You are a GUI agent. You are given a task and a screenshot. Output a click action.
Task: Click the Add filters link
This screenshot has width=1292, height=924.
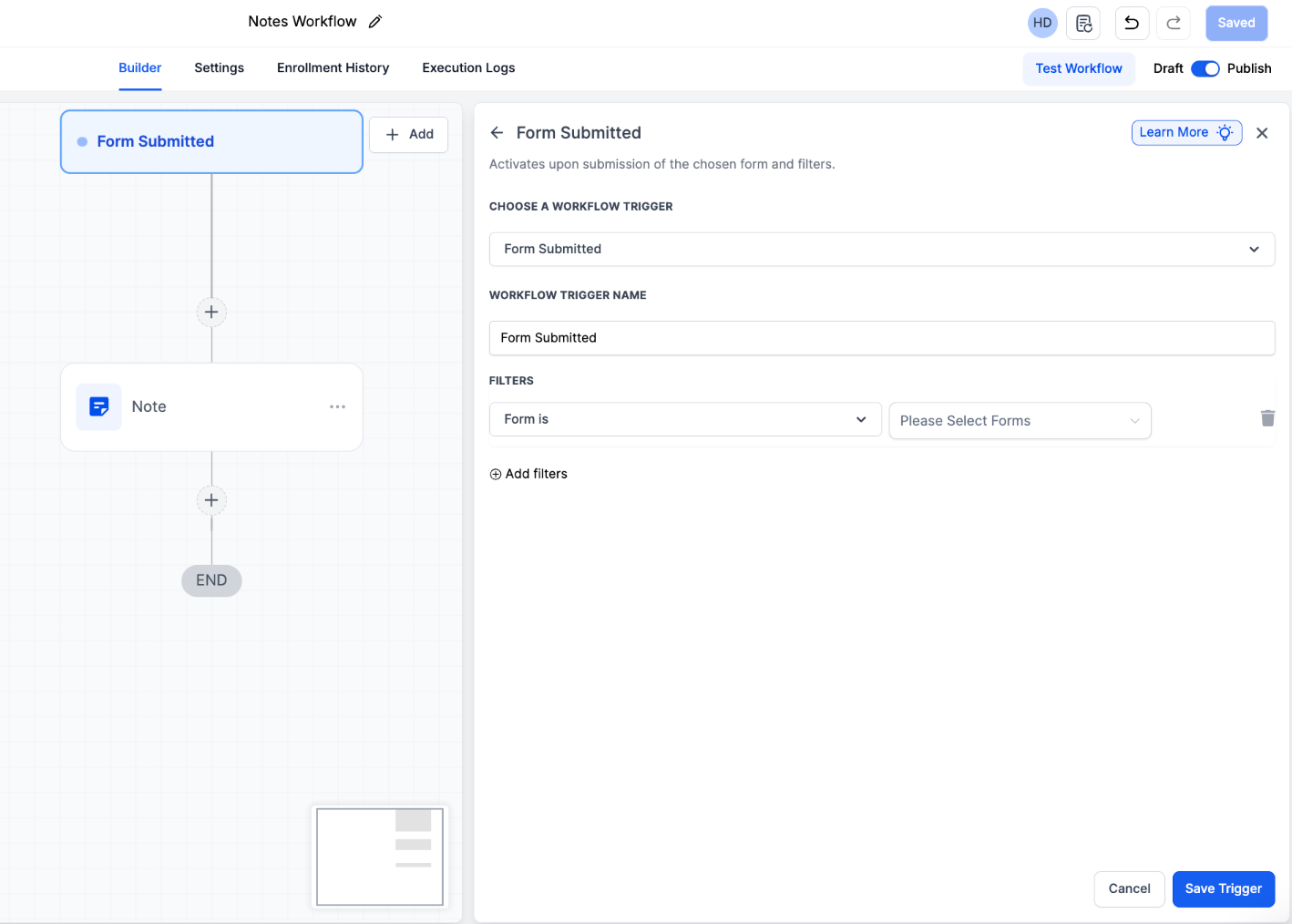click(528, 474)
